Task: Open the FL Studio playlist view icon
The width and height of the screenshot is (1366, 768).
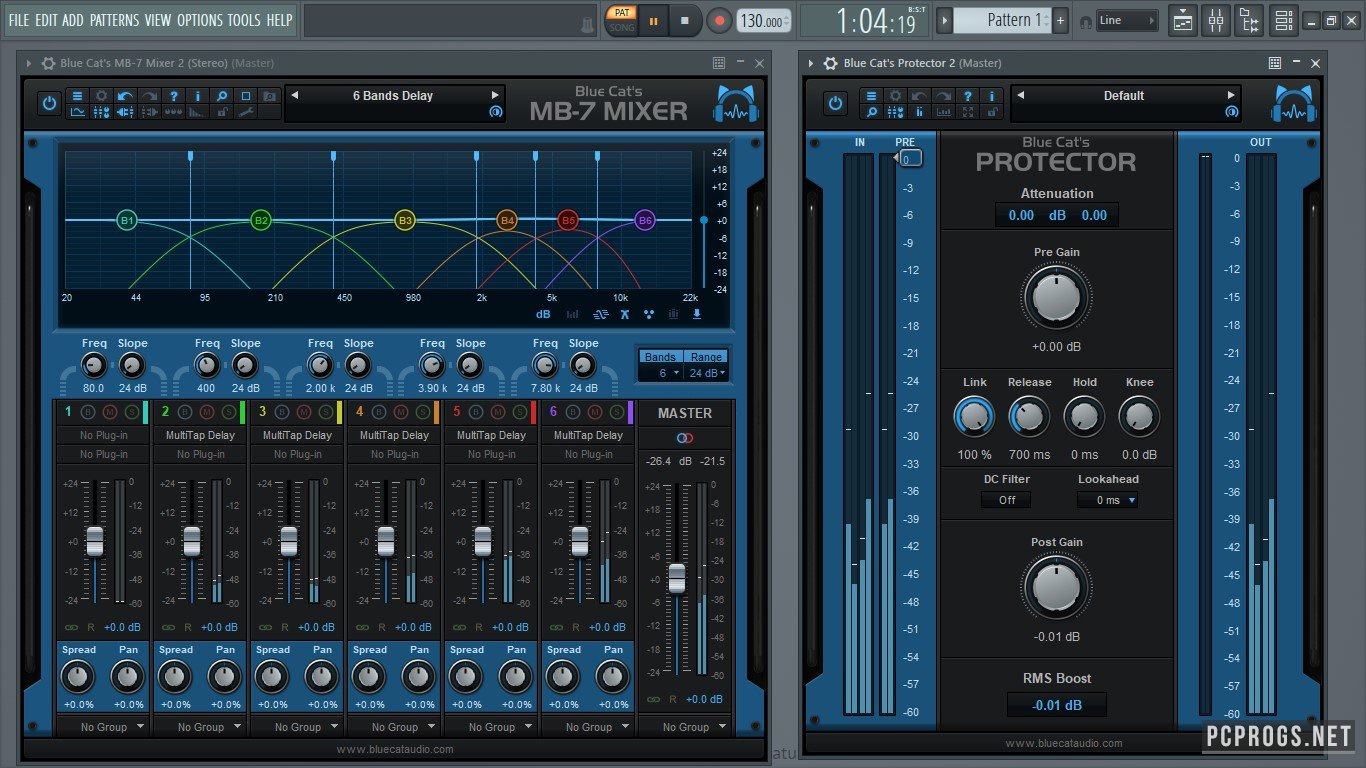Action: click(1183, 20)
